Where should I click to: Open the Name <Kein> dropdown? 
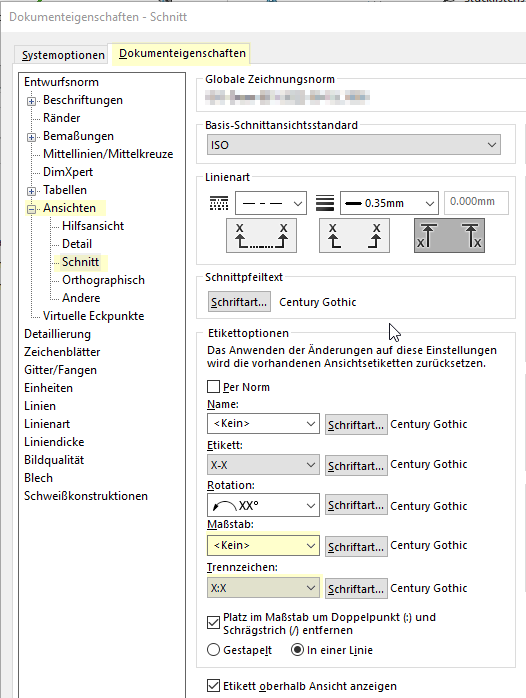click(x=263, y=423)
